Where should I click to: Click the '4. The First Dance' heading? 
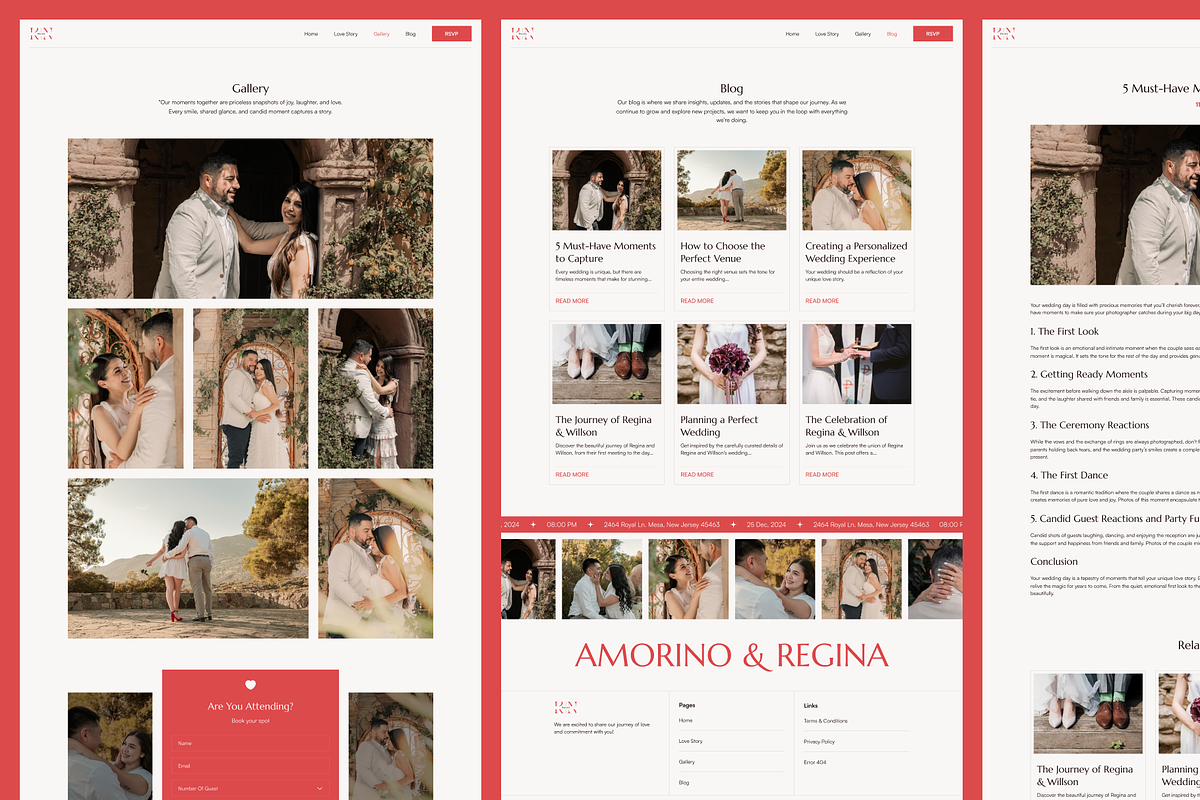1069,475
